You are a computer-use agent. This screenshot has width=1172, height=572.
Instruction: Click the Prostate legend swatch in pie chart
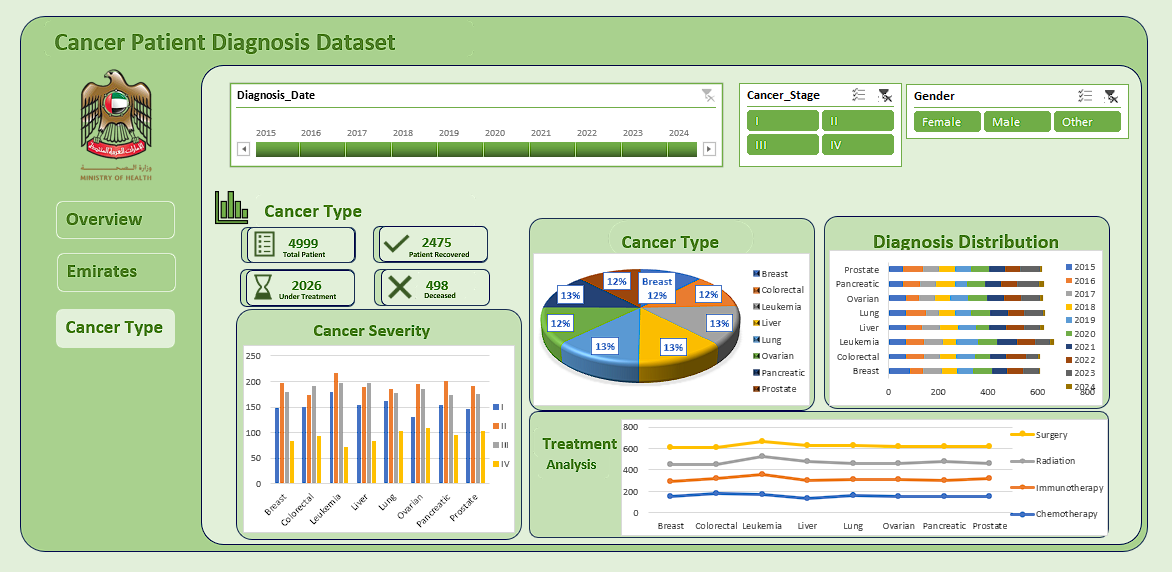click(x=756, y=389)
